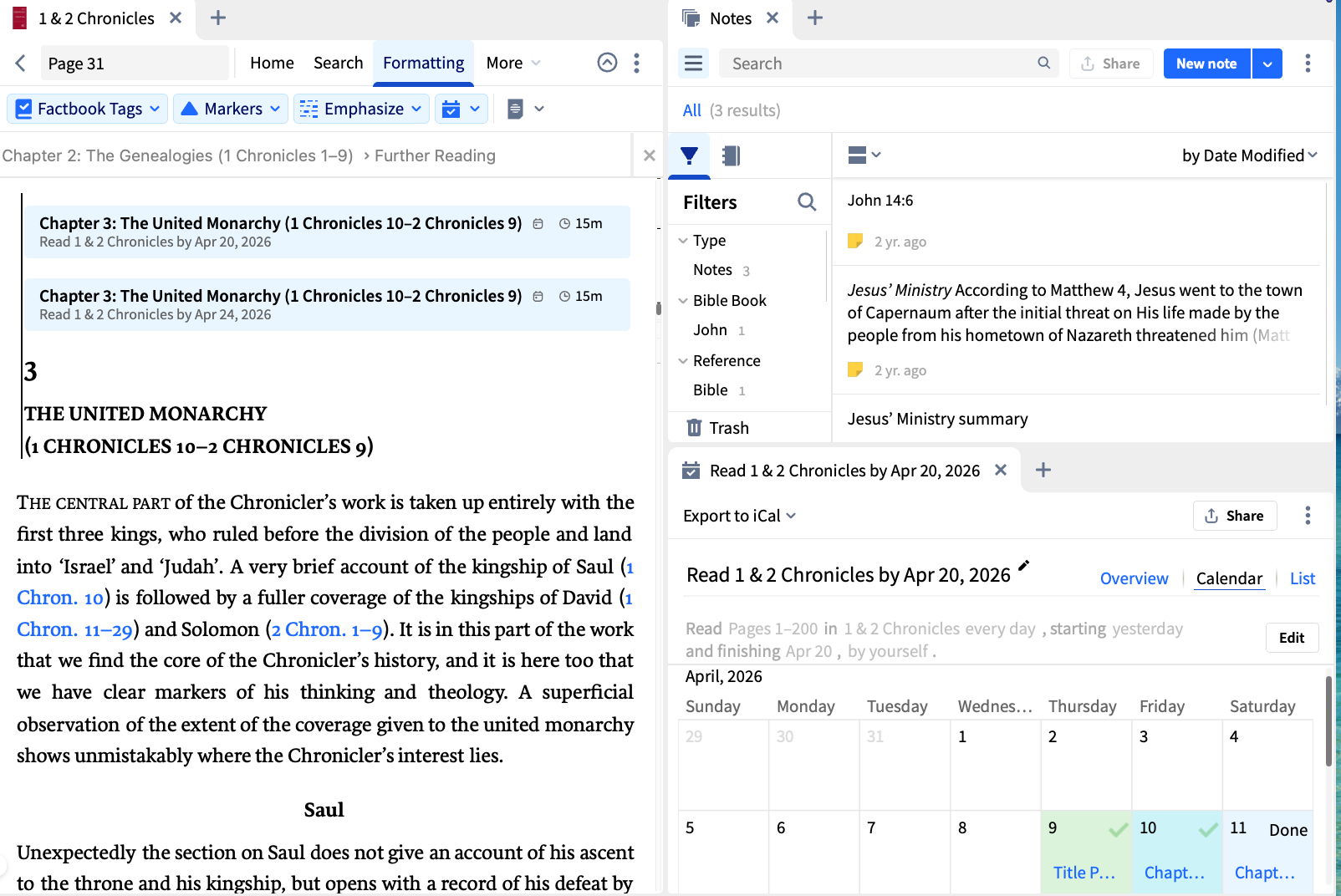
Task: Click the Filters search magnifier icon
Action: pos(807,202)
